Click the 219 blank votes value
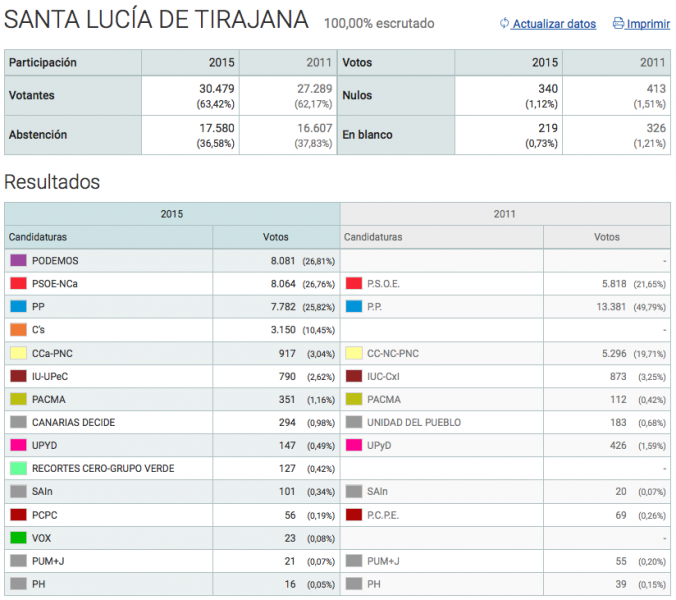 coord(548,128)
